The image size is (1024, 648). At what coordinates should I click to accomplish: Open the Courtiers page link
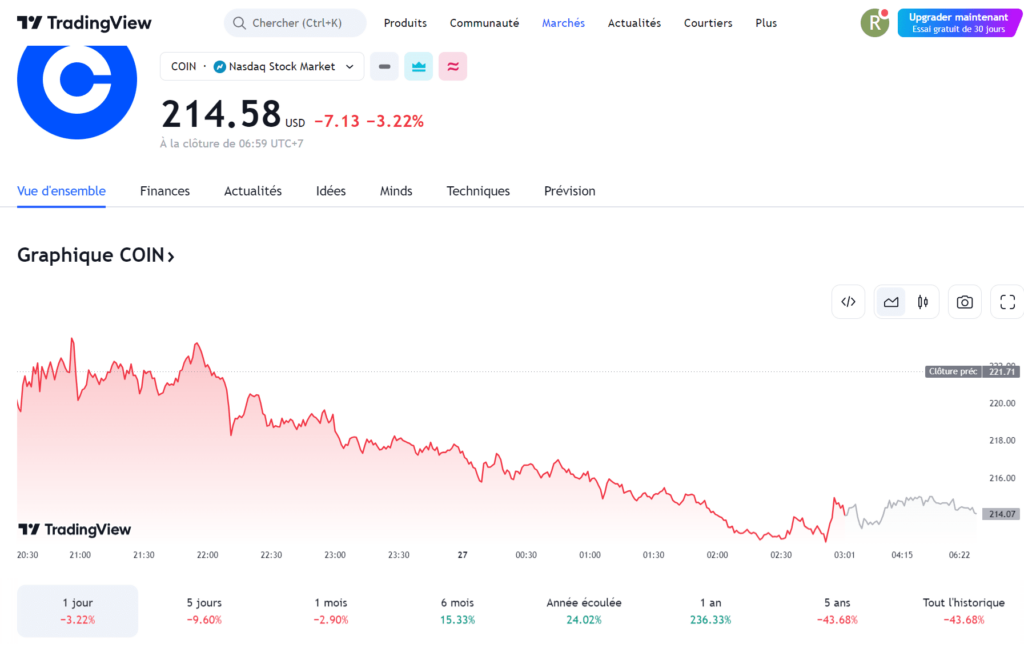pos(707,23)
